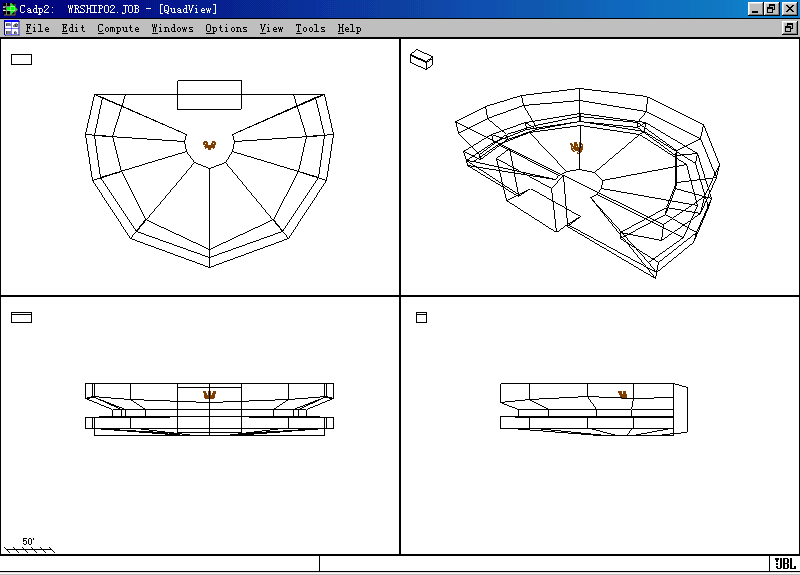Open the Options menu

coord(227,29)
